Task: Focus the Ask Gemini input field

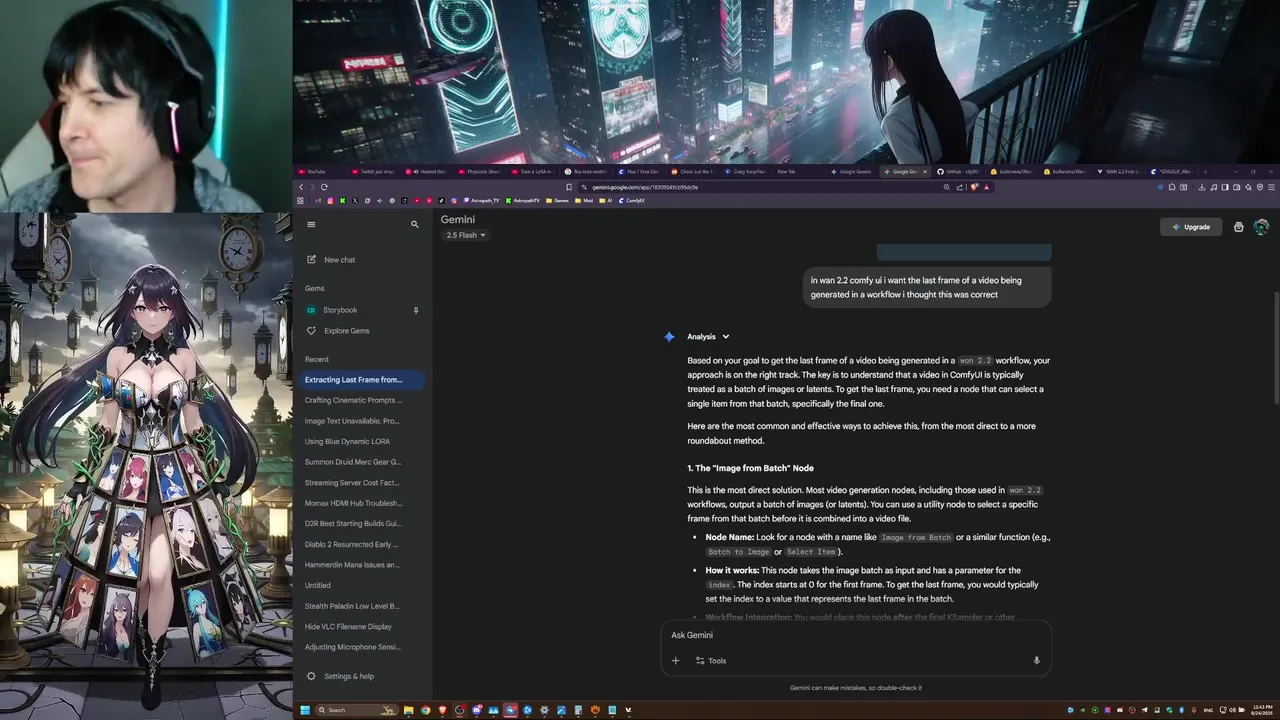Action: point(856,635)
